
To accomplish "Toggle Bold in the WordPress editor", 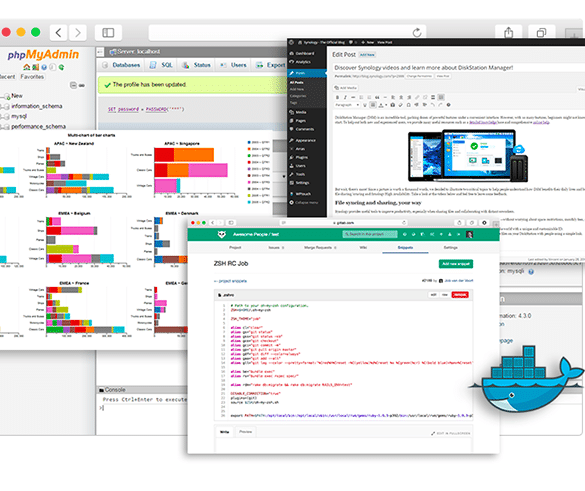I will tap(338, 97).
